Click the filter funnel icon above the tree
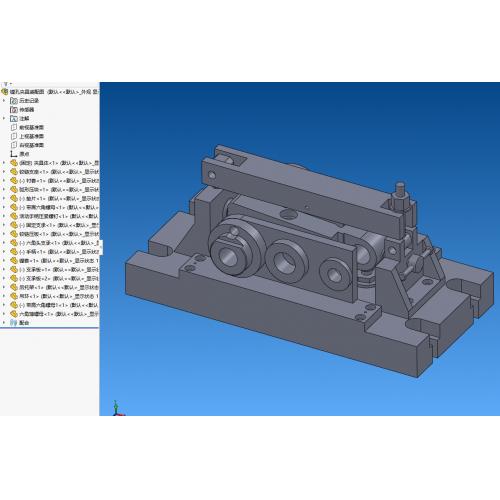 pos(6,84)
